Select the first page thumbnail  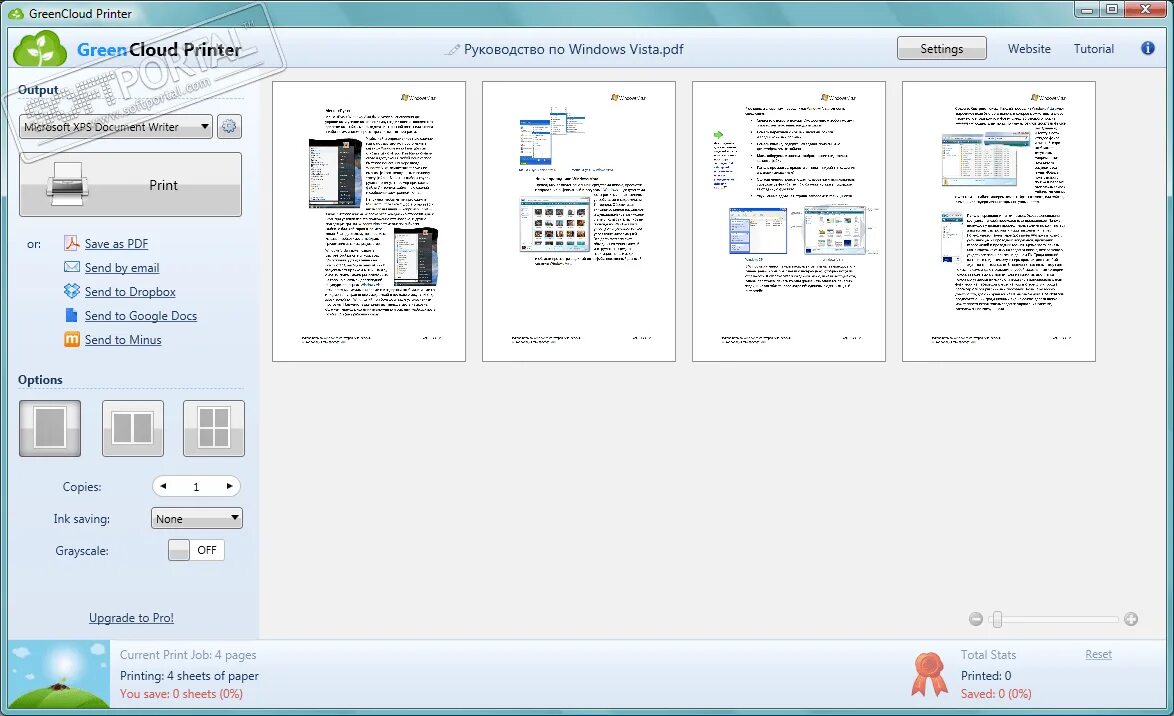369,222
